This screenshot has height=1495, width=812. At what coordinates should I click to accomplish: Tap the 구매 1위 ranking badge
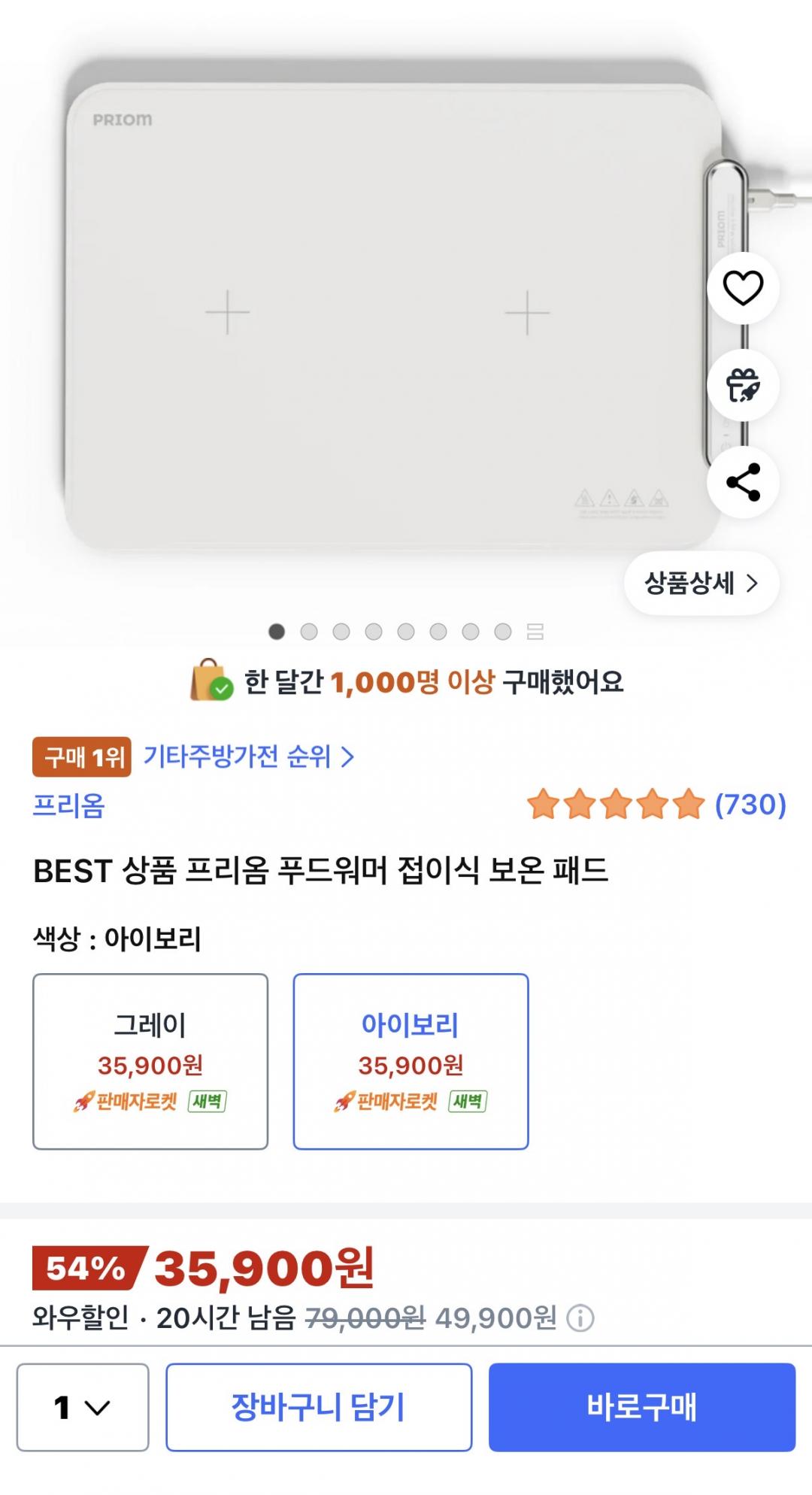coord(82,757)
